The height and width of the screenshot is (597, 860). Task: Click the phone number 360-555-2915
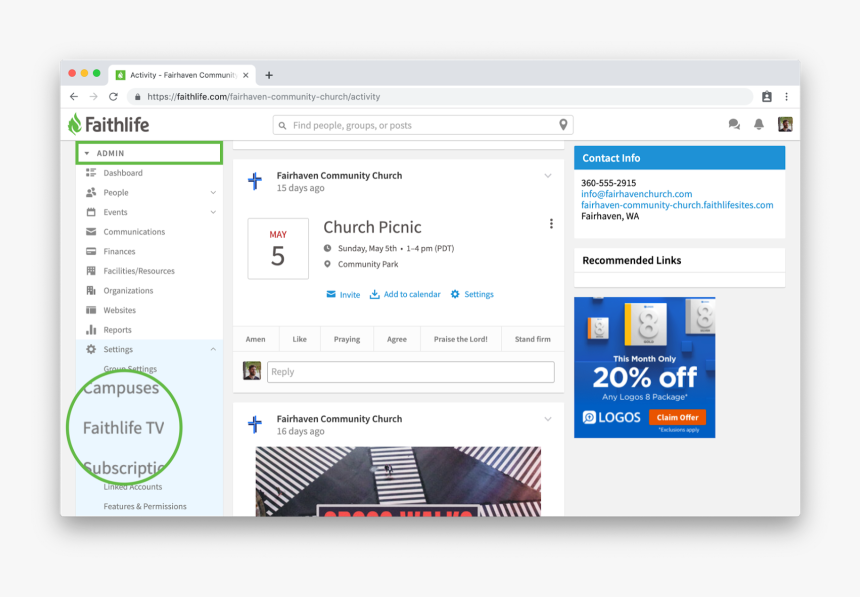click(x=609, y=183)
